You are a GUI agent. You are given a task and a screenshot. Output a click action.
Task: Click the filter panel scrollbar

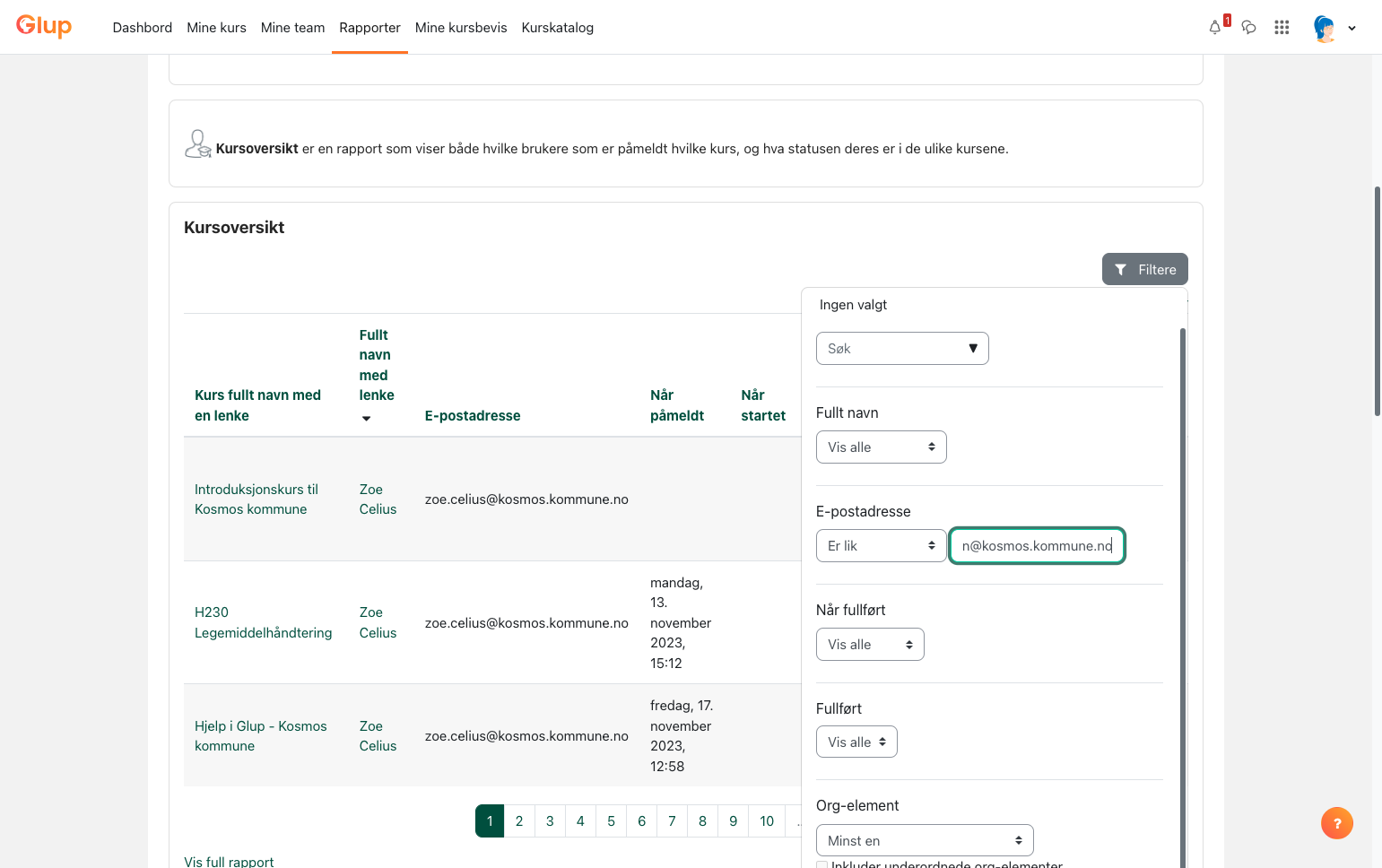[1183, 592]
